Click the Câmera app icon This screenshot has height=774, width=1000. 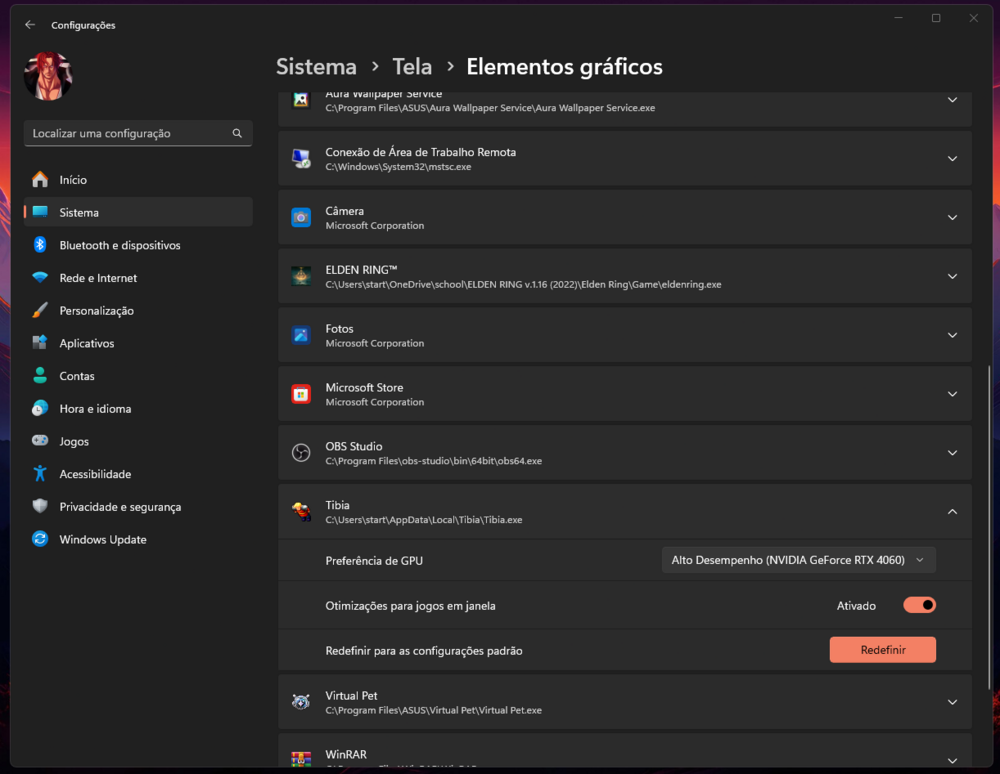coord(301,217)
